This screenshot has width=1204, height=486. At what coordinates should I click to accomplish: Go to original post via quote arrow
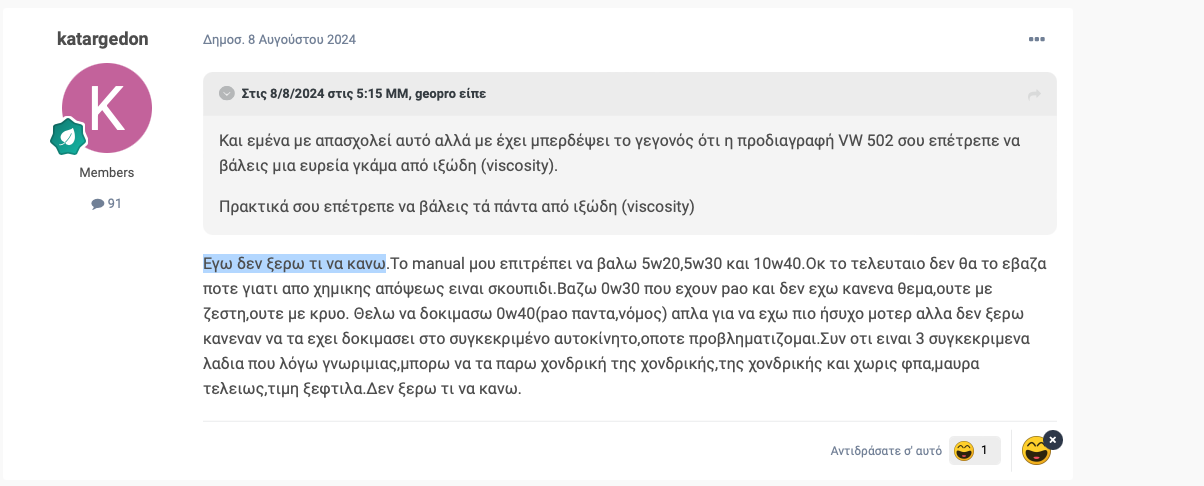tap(1034, 94)
